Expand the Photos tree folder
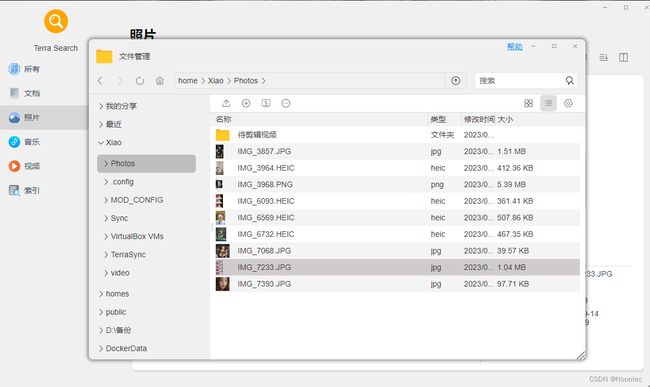Viewport: 650px width, 387px height. (106, 164)
